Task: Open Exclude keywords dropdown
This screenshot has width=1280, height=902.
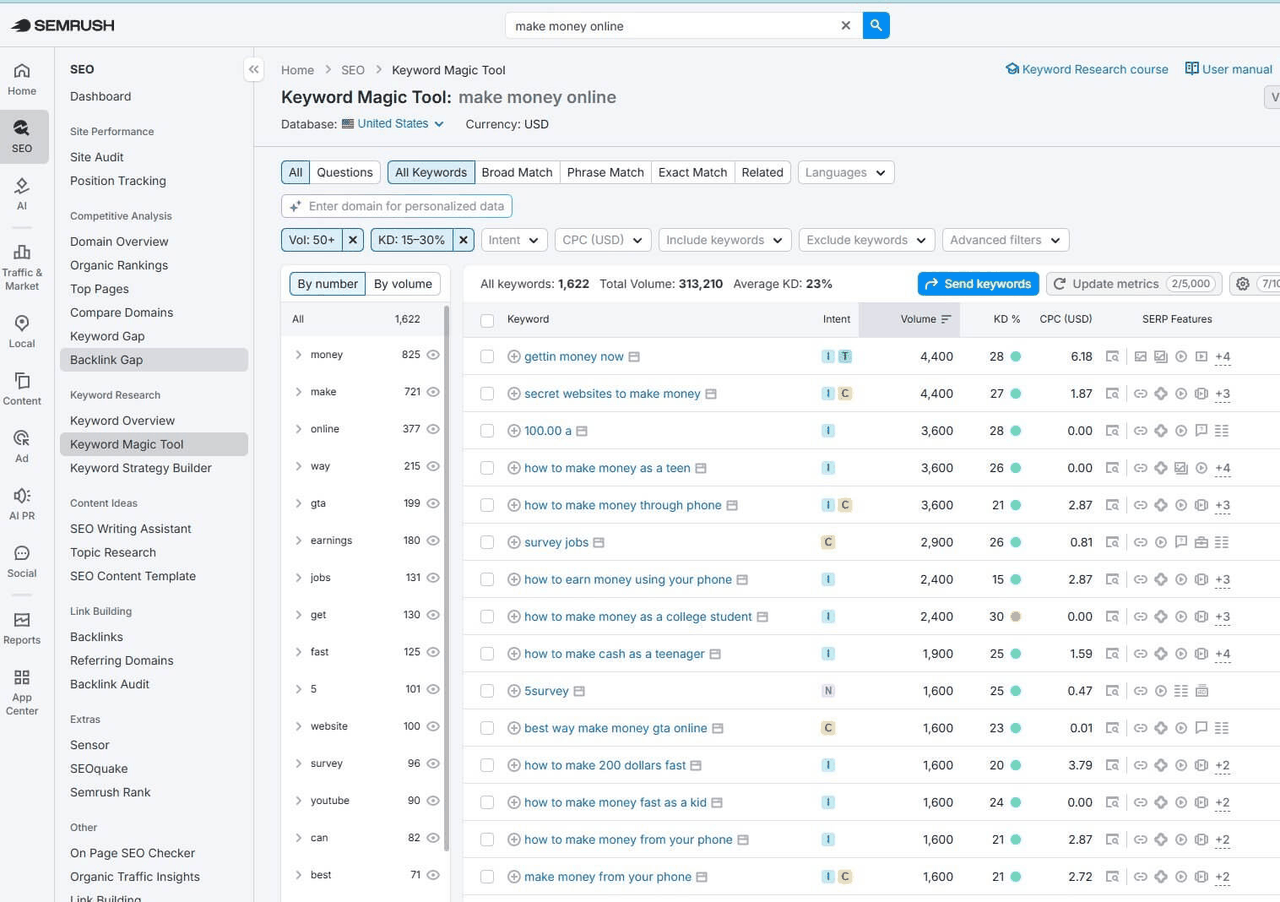Action: [867, 240]
